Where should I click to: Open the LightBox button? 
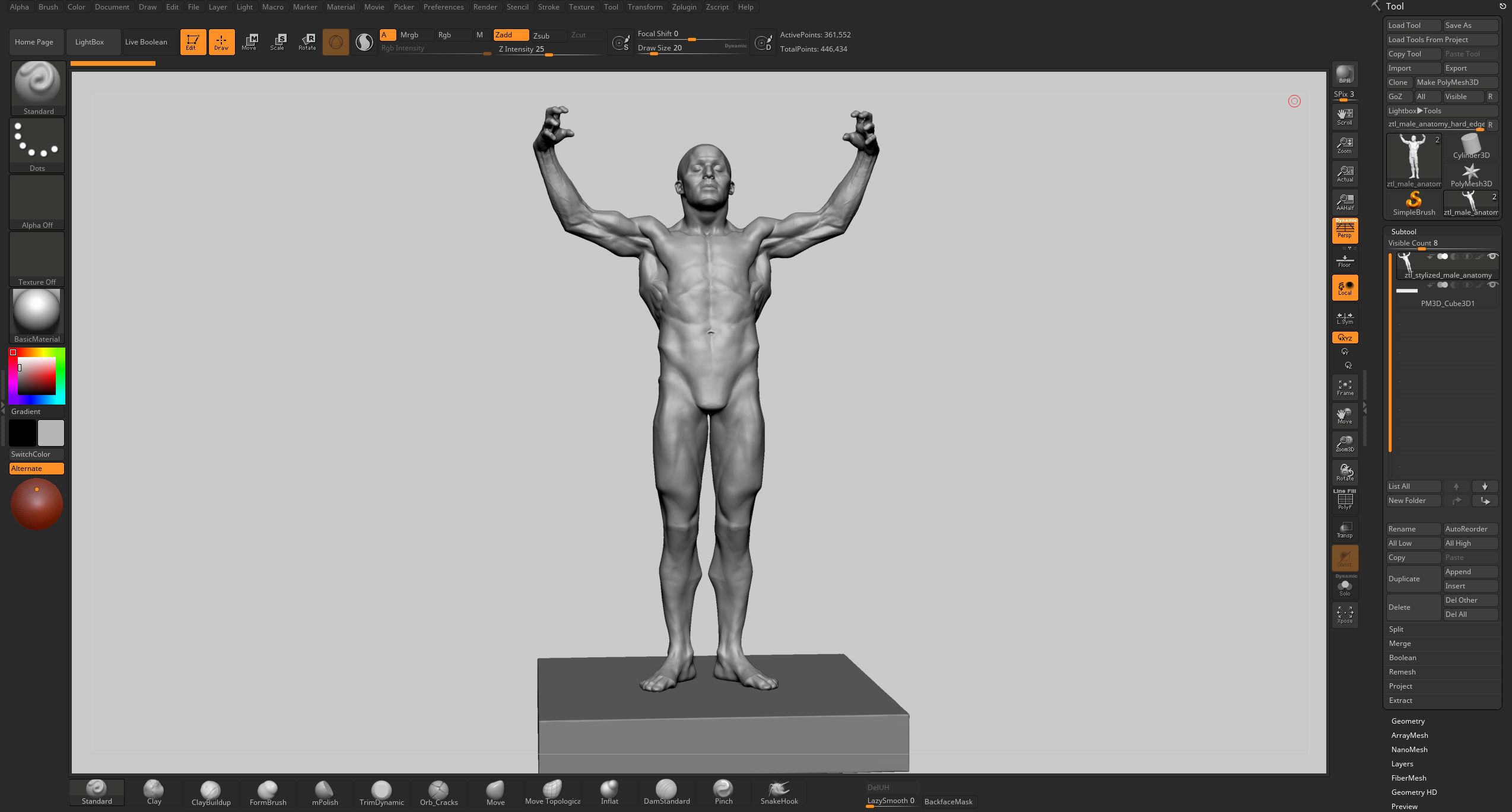(x=93, y=42)
